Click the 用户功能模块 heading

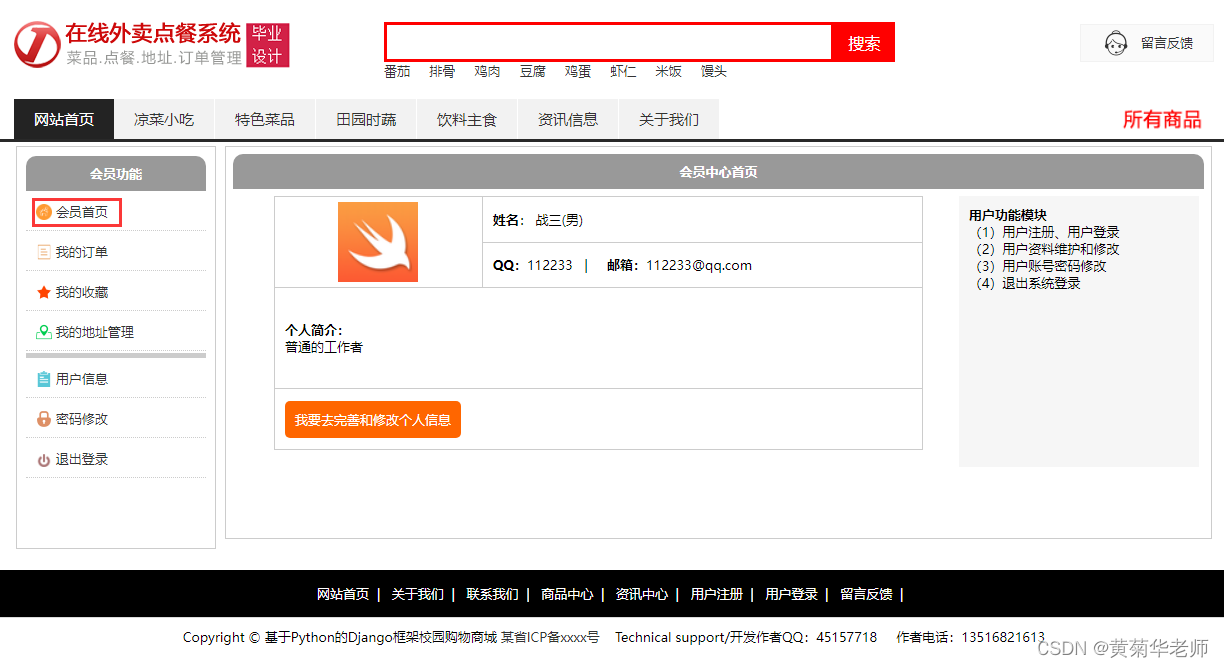(1008, 215)
